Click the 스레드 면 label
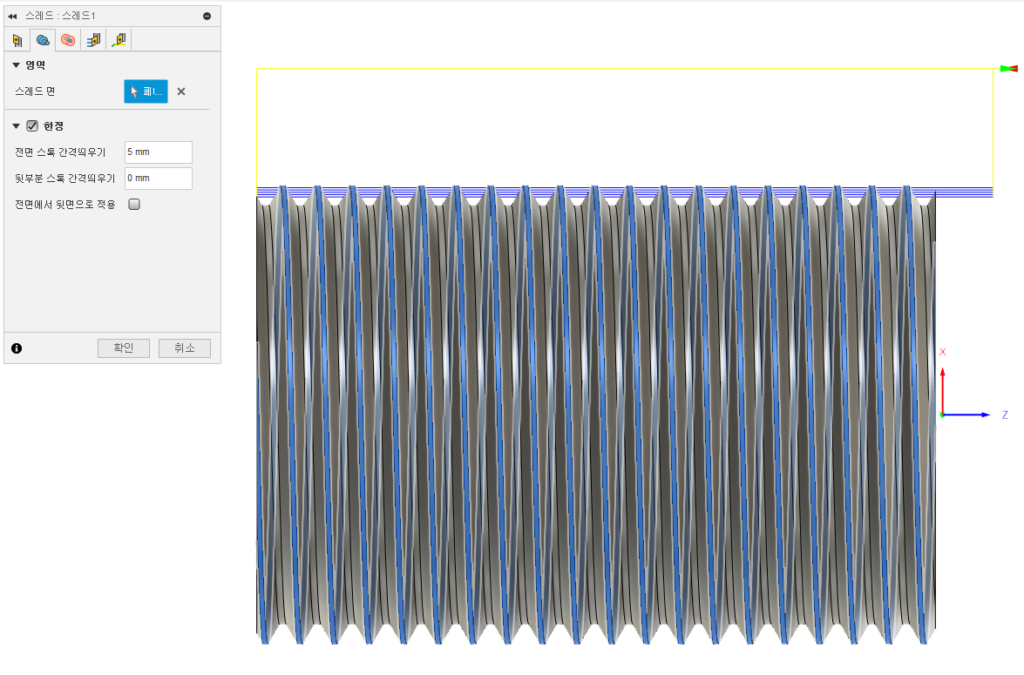The height and width of the screenshot is (675, 1024). pos(35,91)
